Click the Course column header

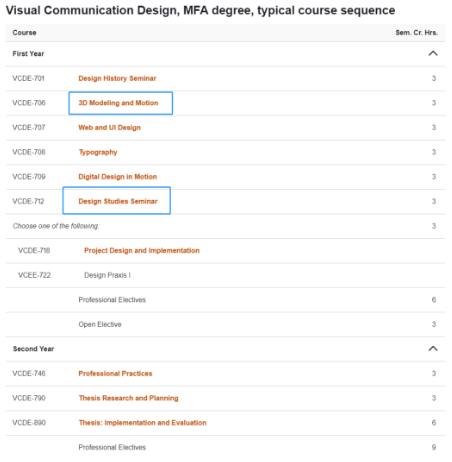pos(24,33)
